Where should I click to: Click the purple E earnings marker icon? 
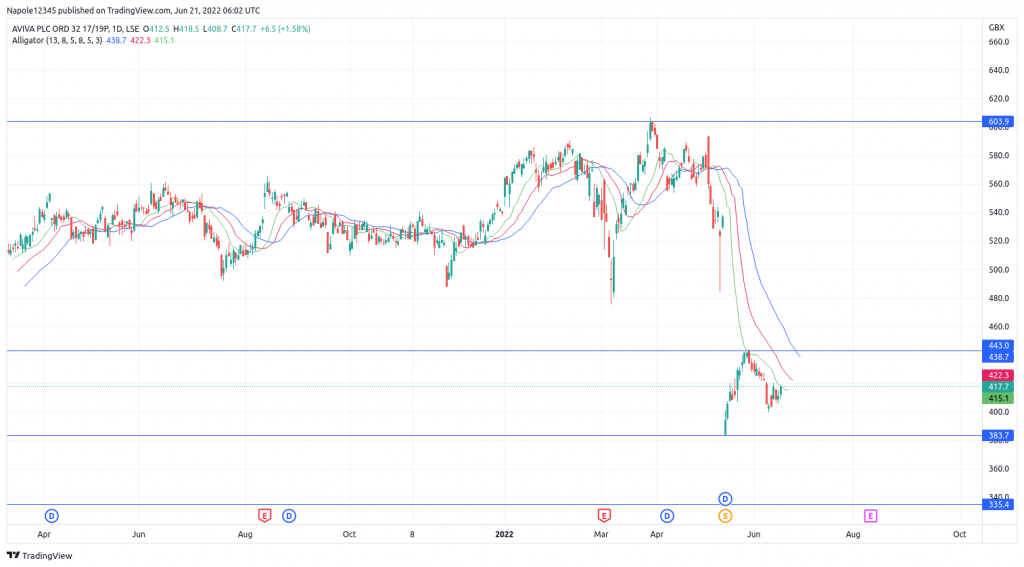pyautogui.click(x=871, y=516)
